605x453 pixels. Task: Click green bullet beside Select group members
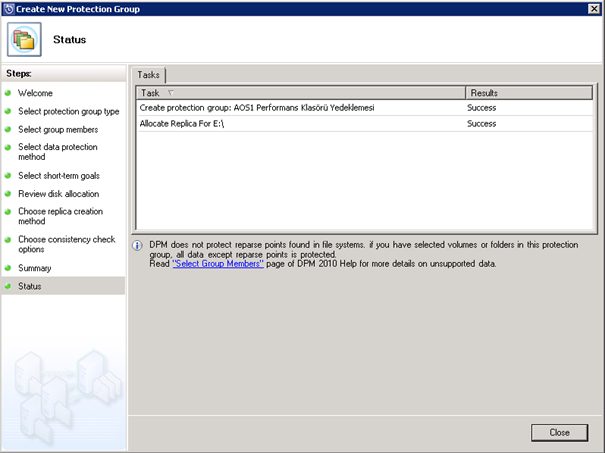[8, 129]
